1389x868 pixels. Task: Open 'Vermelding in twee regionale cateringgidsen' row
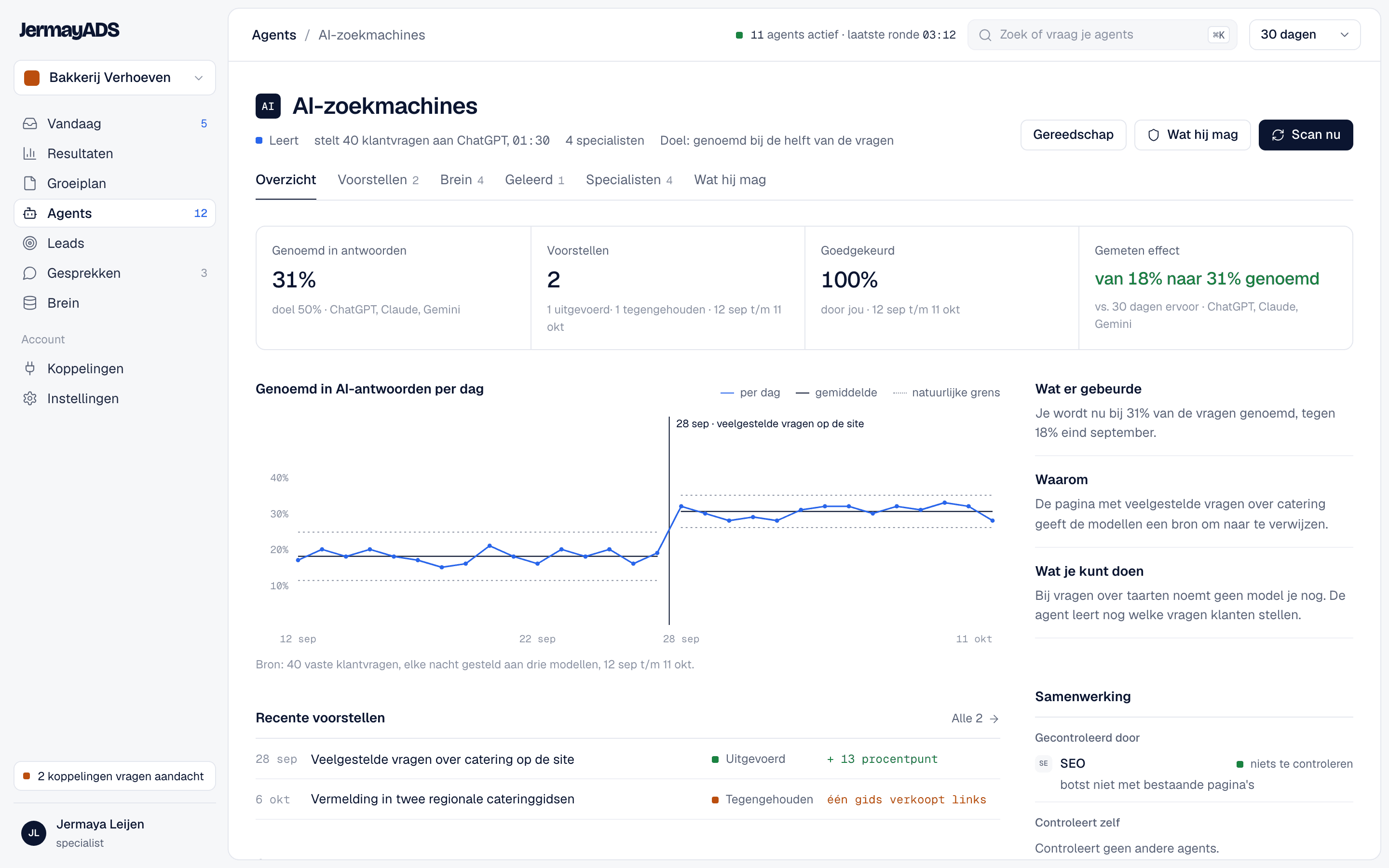(627, 799)
